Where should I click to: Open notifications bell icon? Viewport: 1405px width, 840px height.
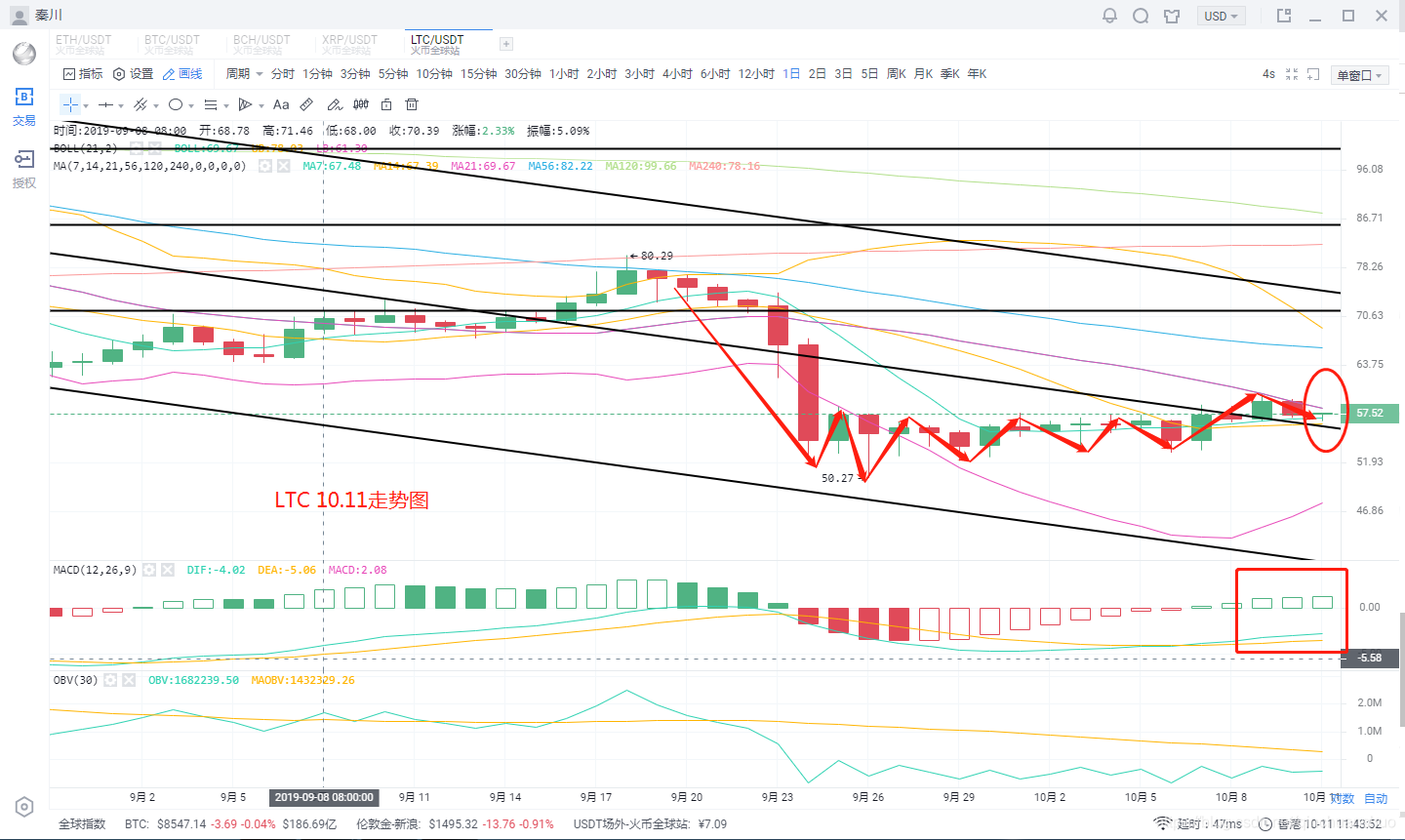[x=1109, y=16]
